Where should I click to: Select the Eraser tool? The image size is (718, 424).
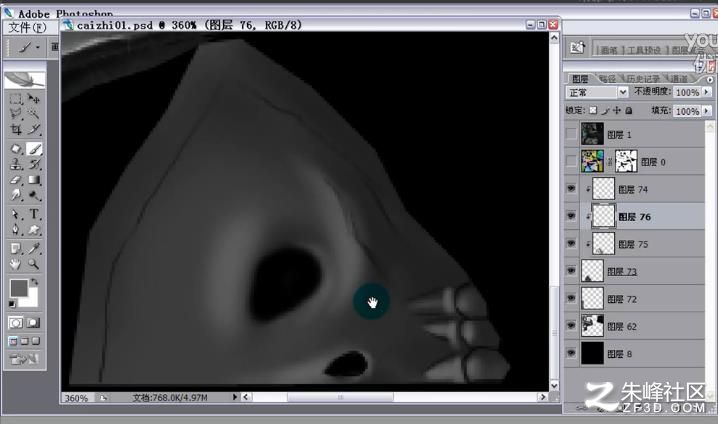point(16,179)
